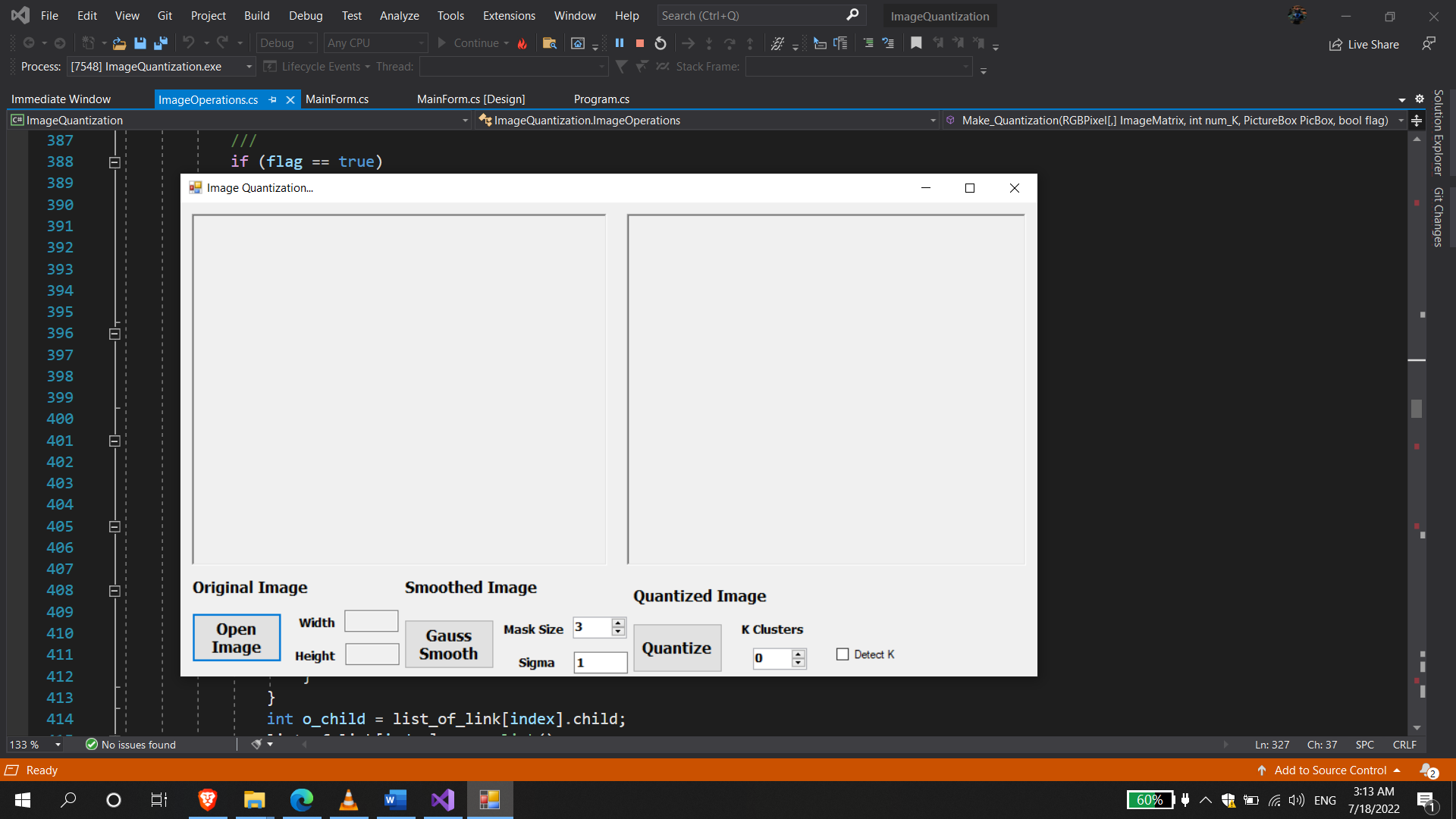The height and width of the screenshot is (819, 1456).
Task: Stop debugging with the red square icon
Action: pyautogui.click(x=640, y=43)
